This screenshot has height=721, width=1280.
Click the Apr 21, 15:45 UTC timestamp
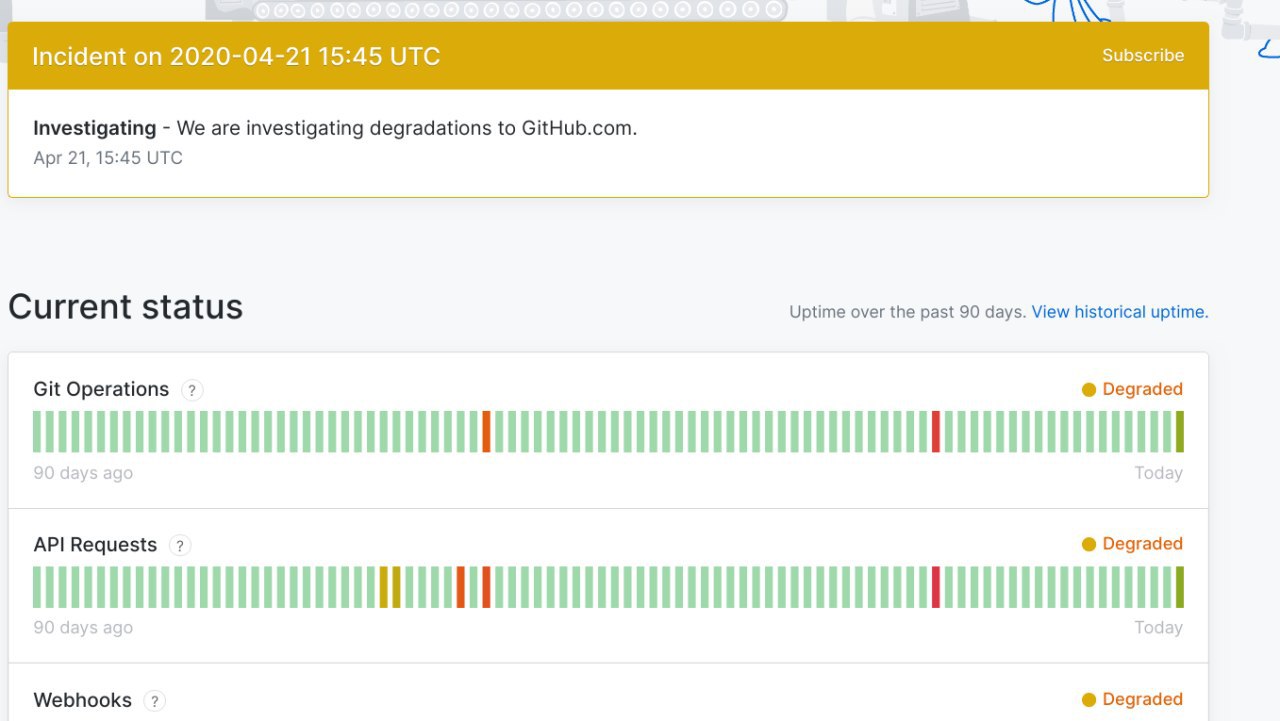click(x=108, y=158)
